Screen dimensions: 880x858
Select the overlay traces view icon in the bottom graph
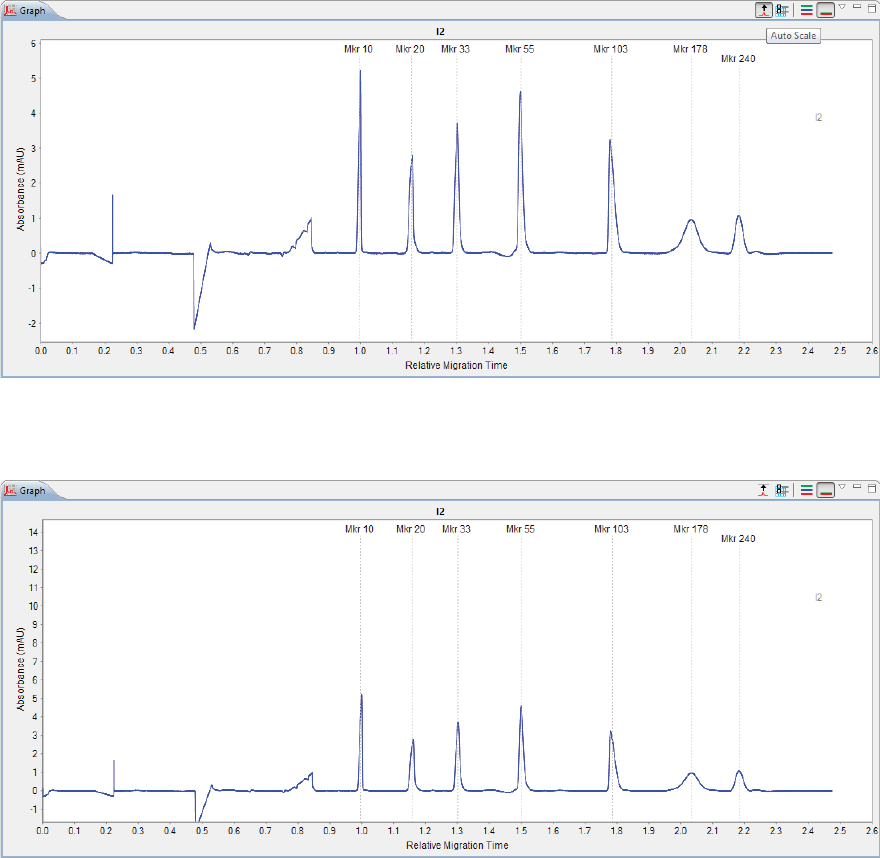point(825,490)
